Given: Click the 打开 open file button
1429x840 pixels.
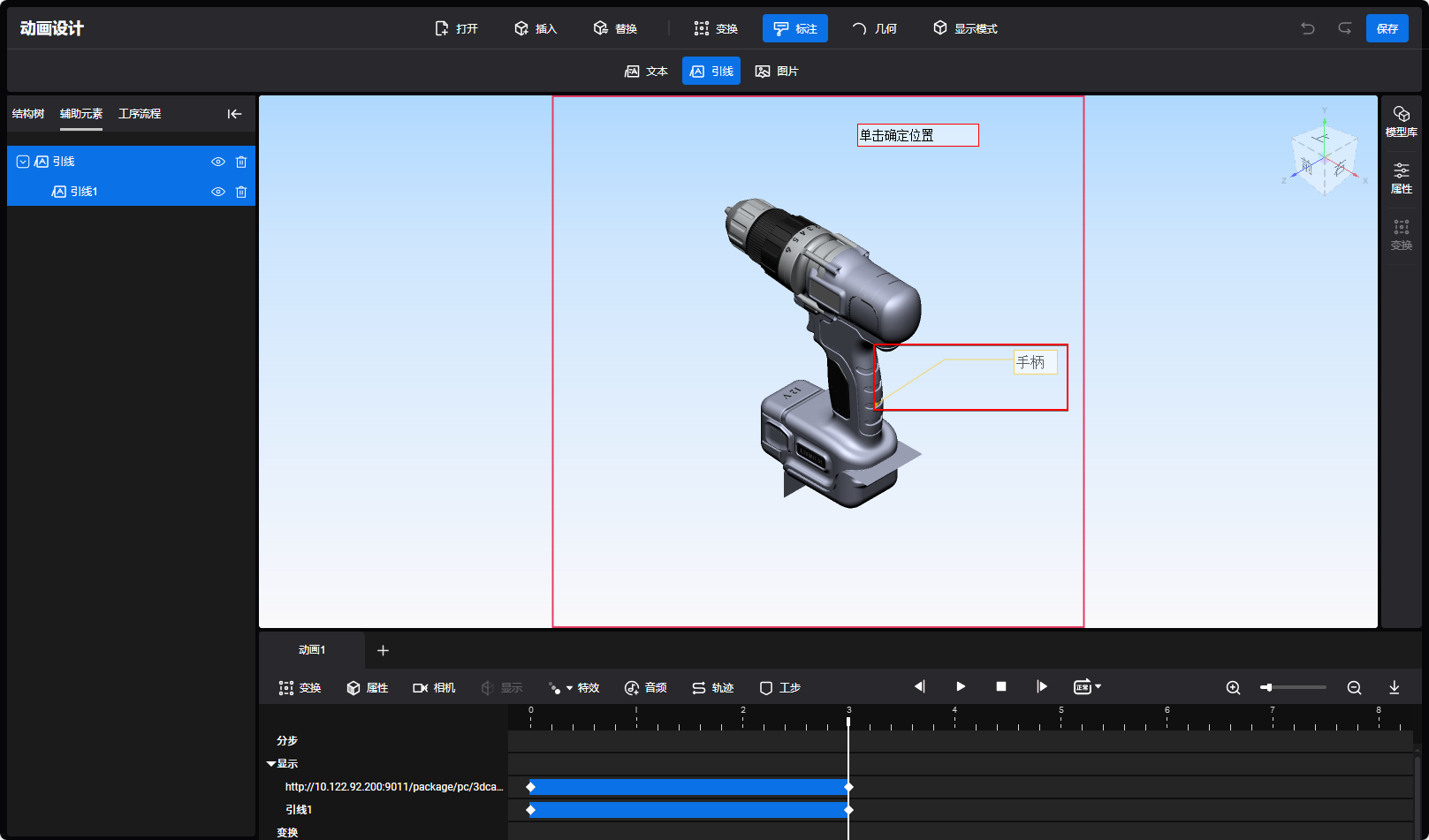Looking at the screenshot, I should click(457, 28).
